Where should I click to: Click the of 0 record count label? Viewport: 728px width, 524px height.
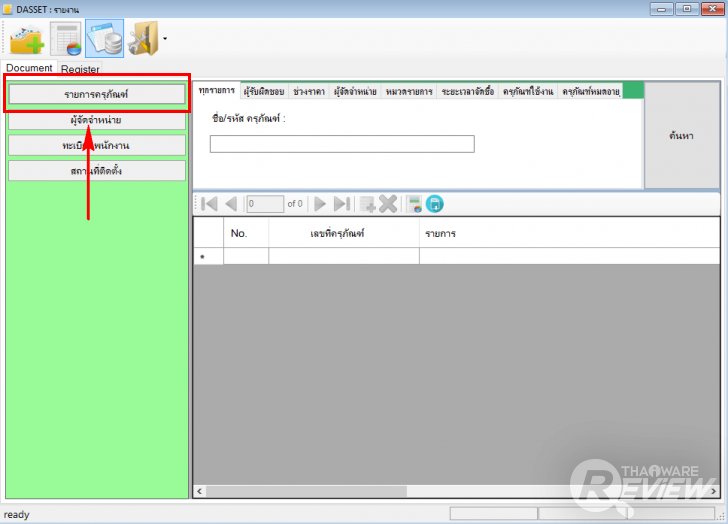pos(295,204)
